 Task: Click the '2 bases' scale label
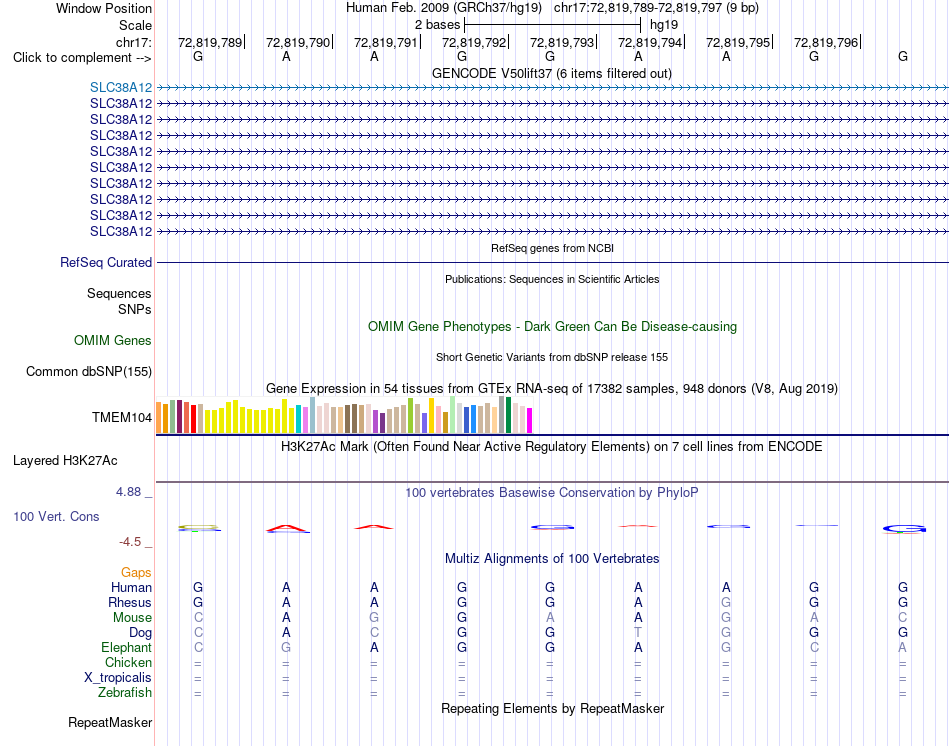[x=437, y=25]
